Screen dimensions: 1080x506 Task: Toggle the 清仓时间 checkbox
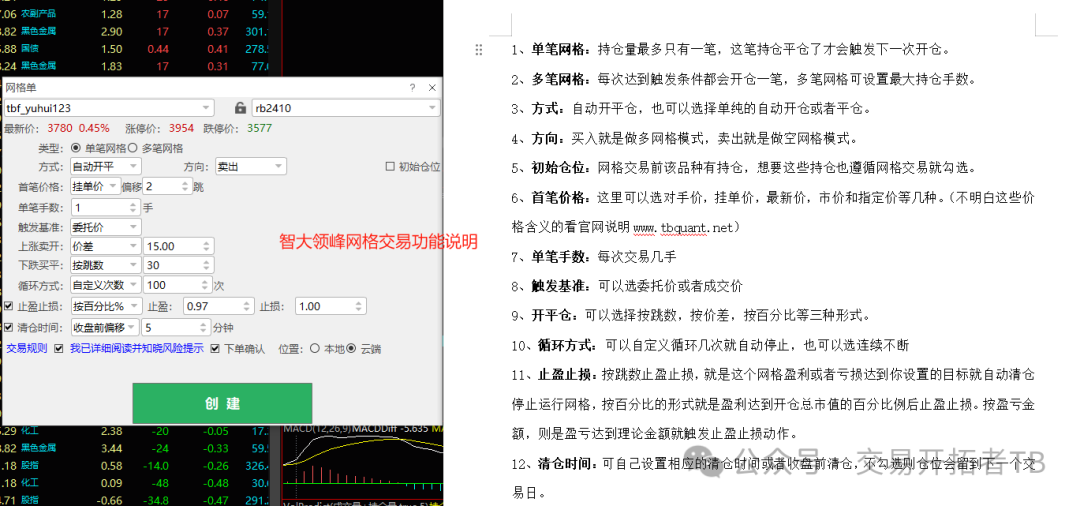click(x=8, y=328)
